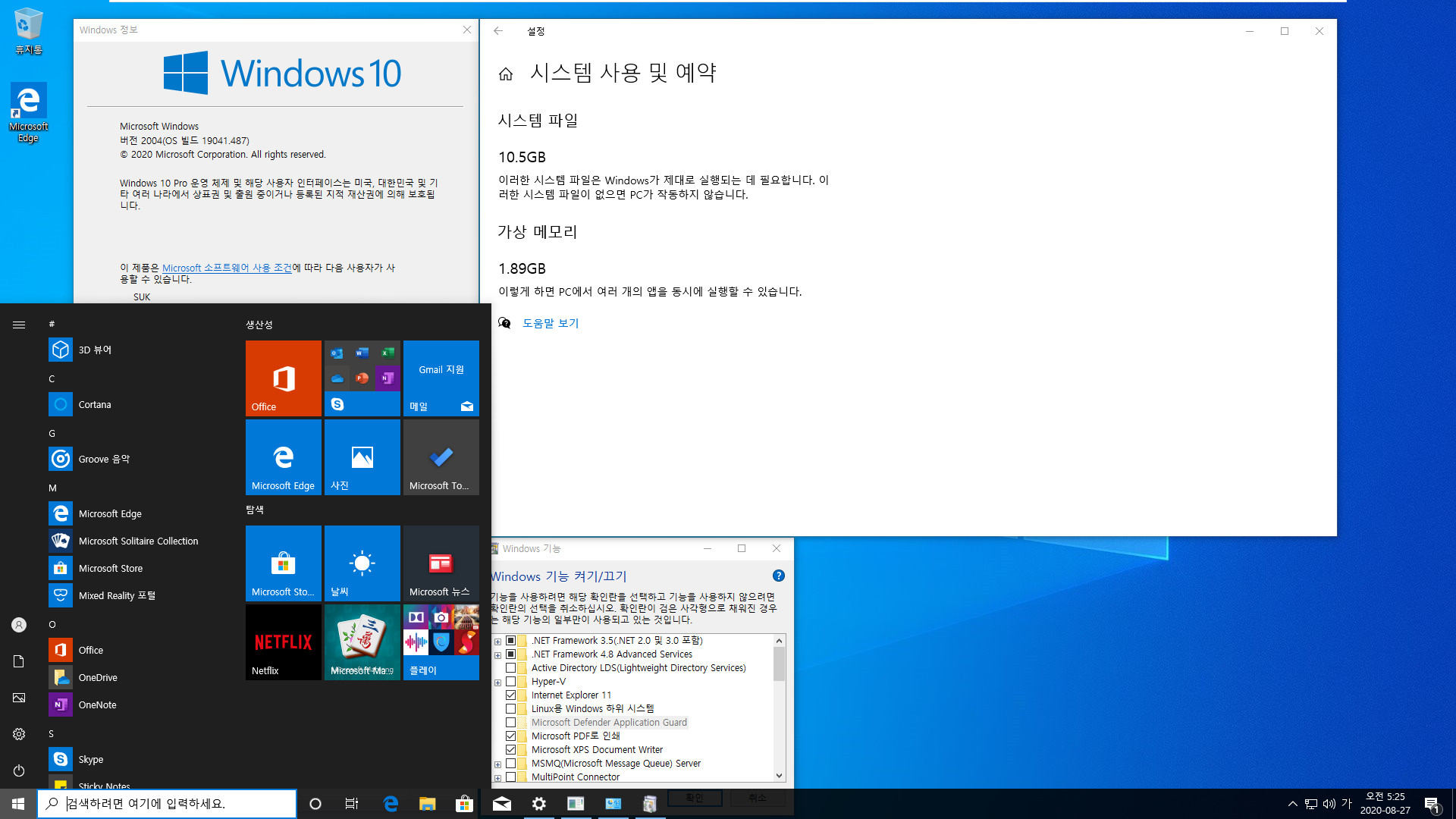Open Documents icon in Start sidebar

pyautogui.click(x=19, y=661)
